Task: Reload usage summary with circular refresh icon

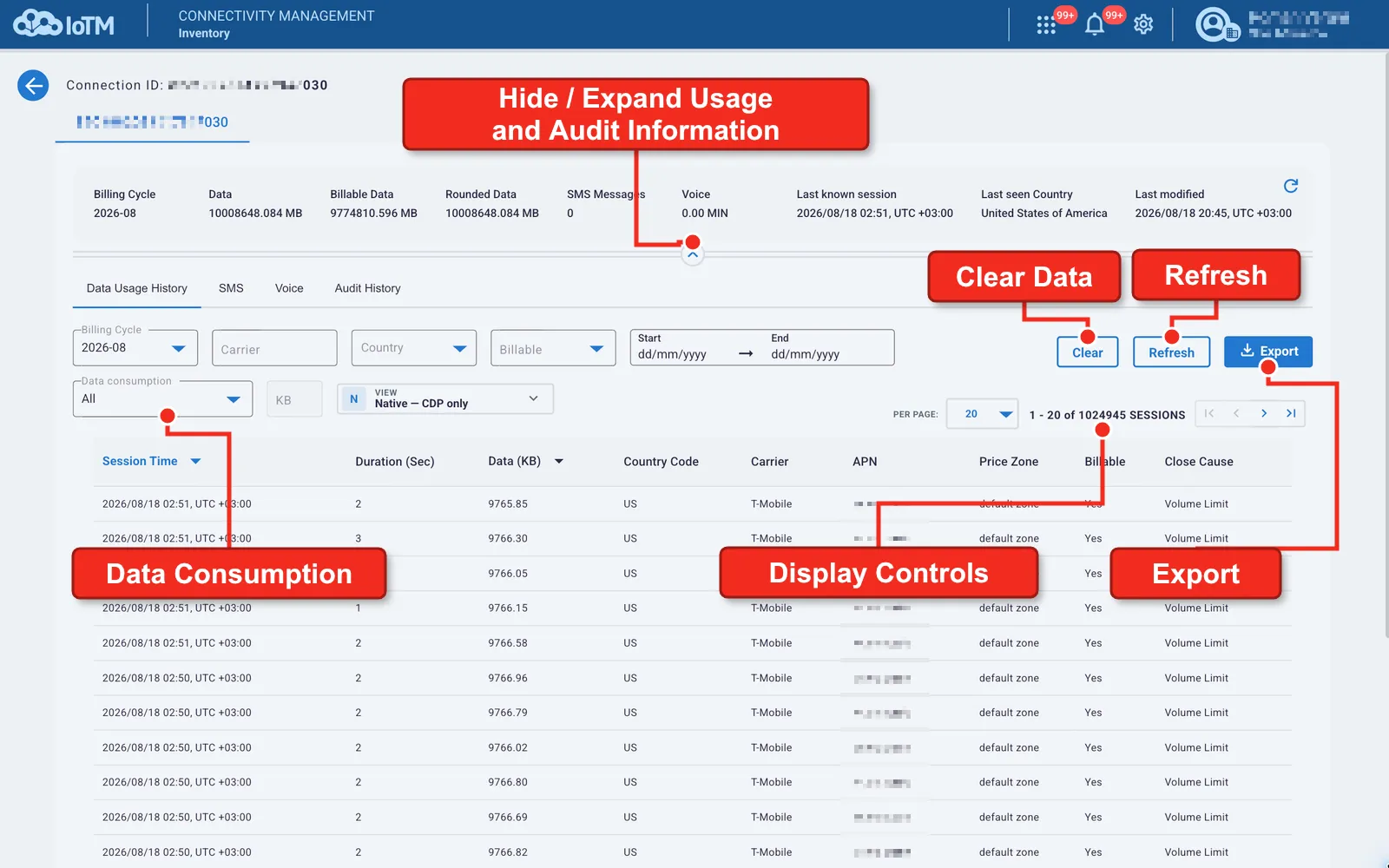Action: tap(1290, 186)
